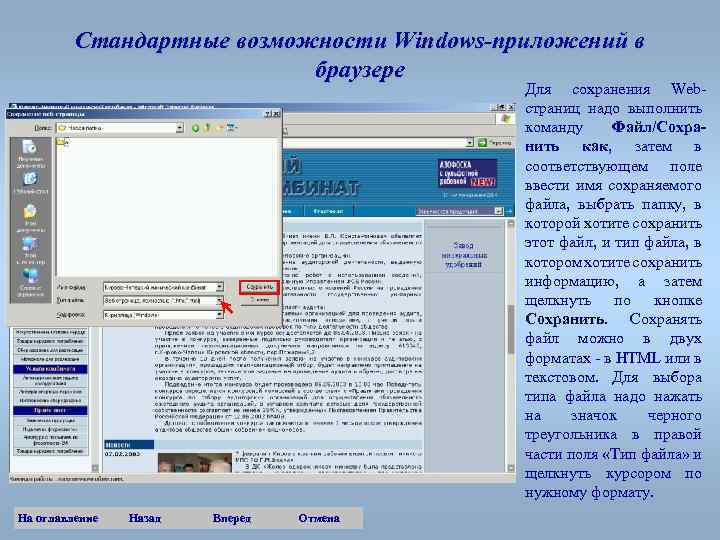Open the АЗОФОСКА NEW banner on website
The width and height of the screenshot is (720, 540).
click(x=467, y=173)
